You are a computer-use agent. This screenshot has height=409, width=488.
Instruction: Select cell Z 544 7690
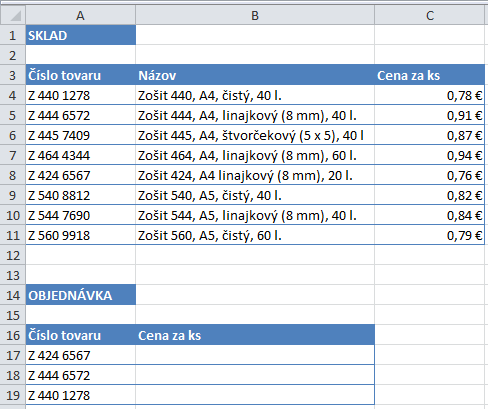[81, 215]
